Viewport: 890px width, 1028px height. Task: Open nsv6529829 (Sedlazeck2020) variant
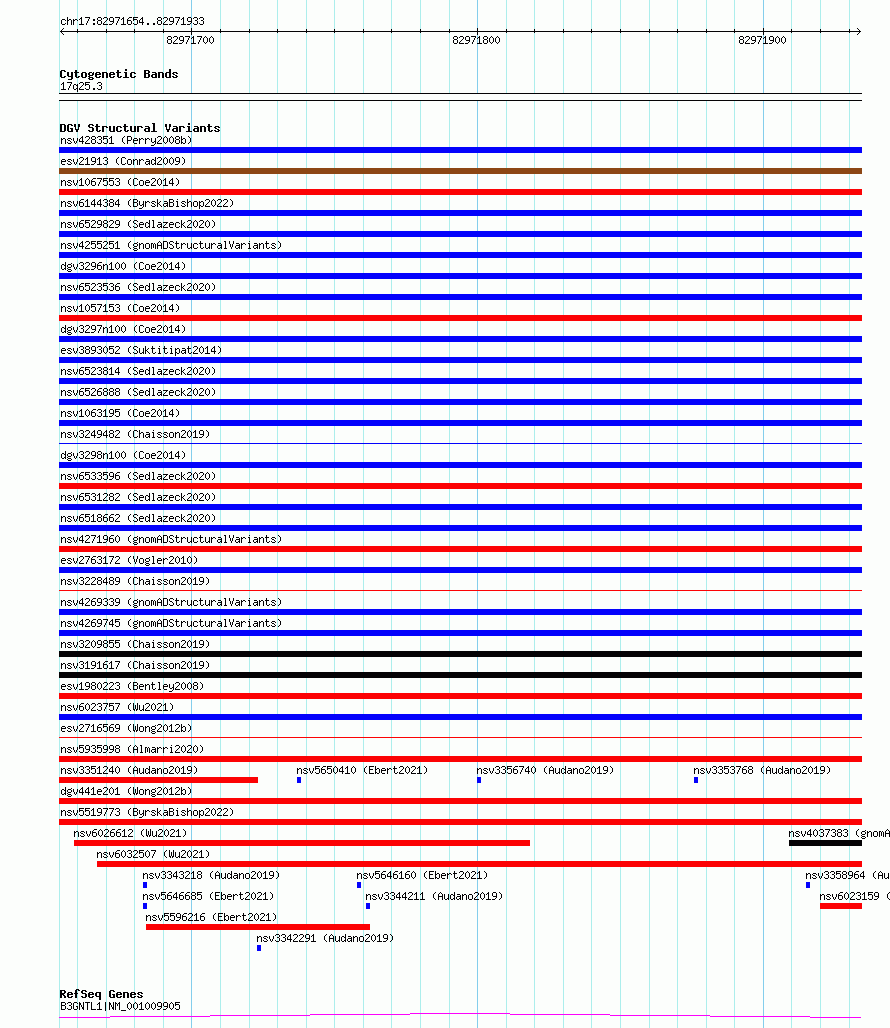pos(138,224)
